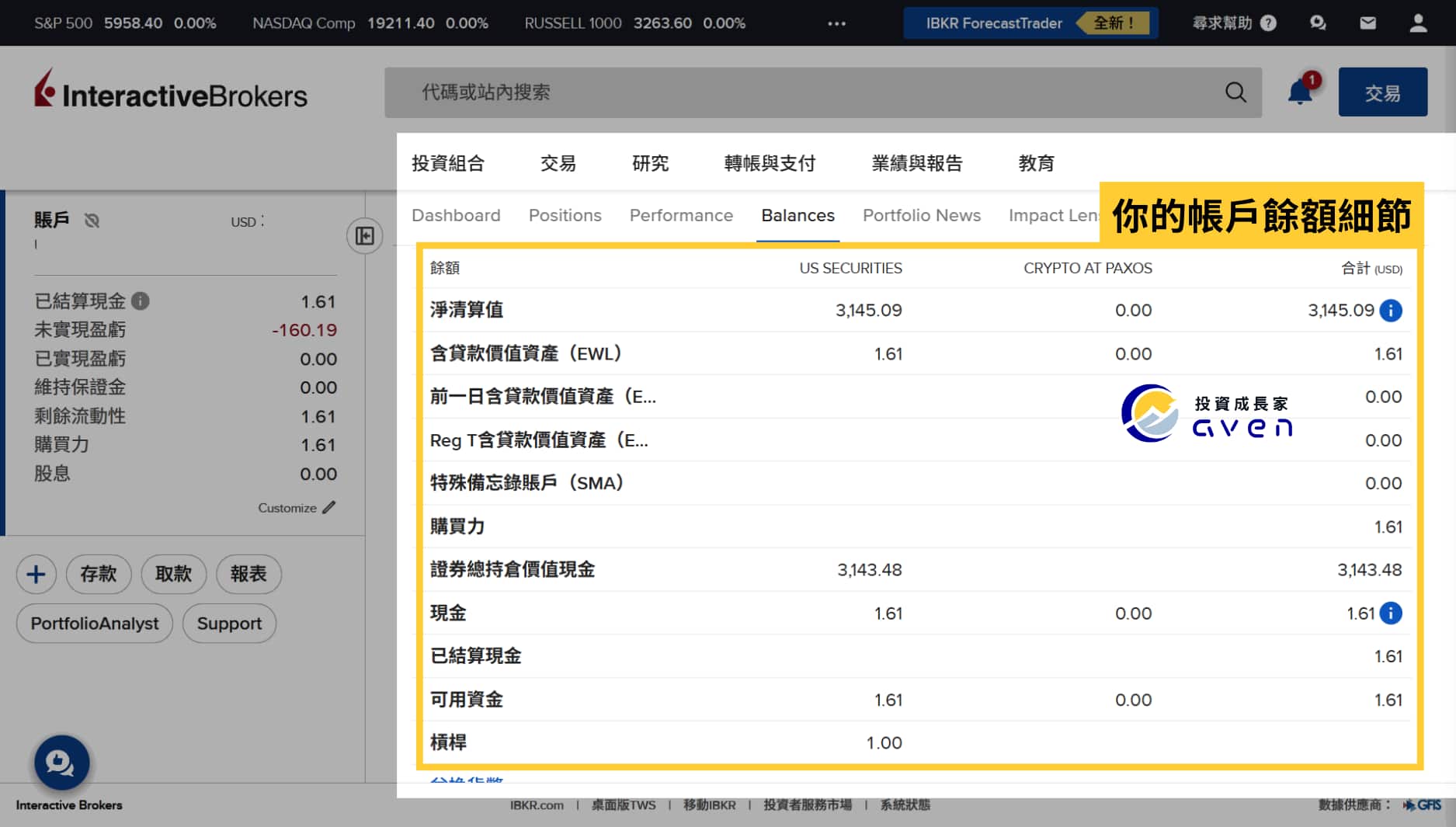Click the S&P 500 ticker
This screenshot has height=827, width=1456.
(125, 23)
